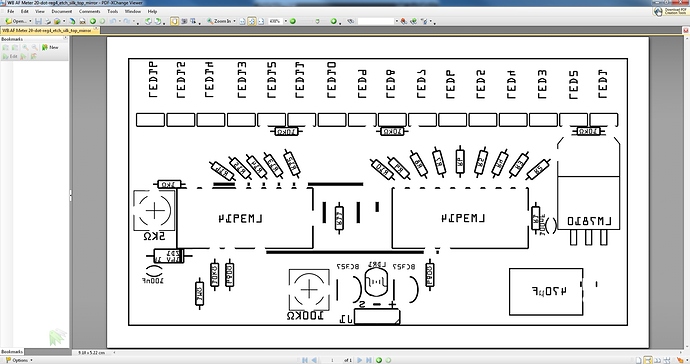
Task: Expand the Open button dropdown arrow
Action: (30, 21)
